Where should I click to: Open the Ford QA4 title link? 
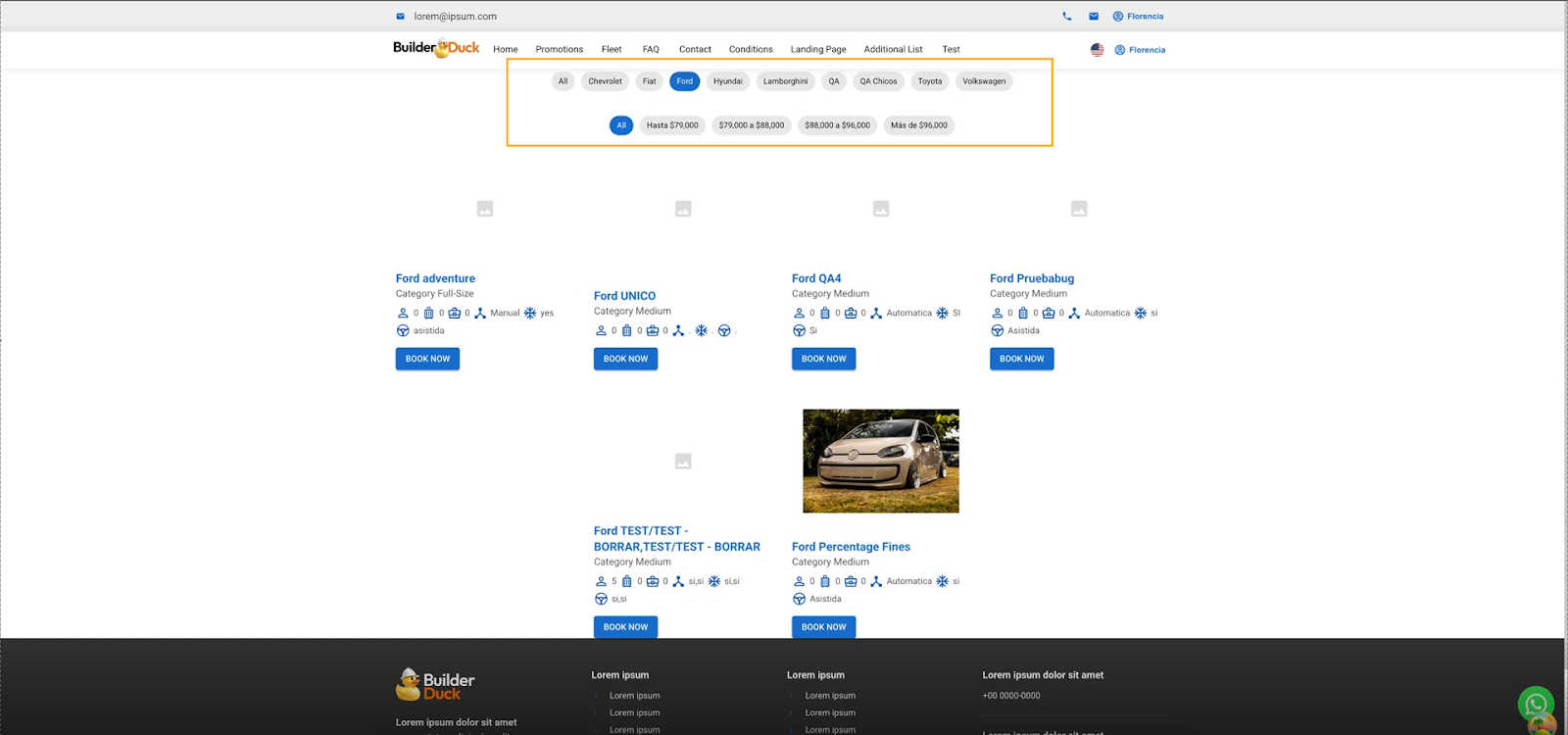816,278
